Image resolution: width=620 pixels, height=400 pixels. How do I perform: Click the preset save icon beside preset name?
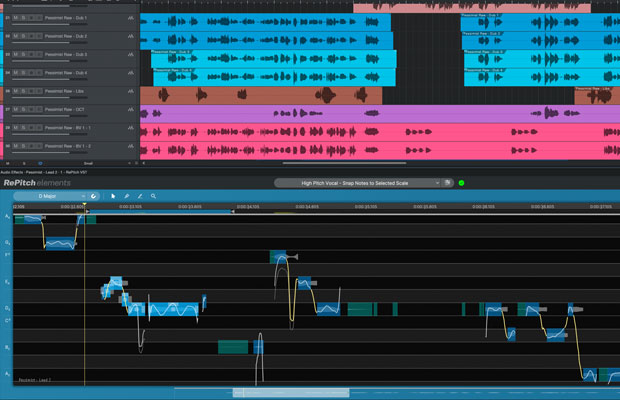(449, 183)
